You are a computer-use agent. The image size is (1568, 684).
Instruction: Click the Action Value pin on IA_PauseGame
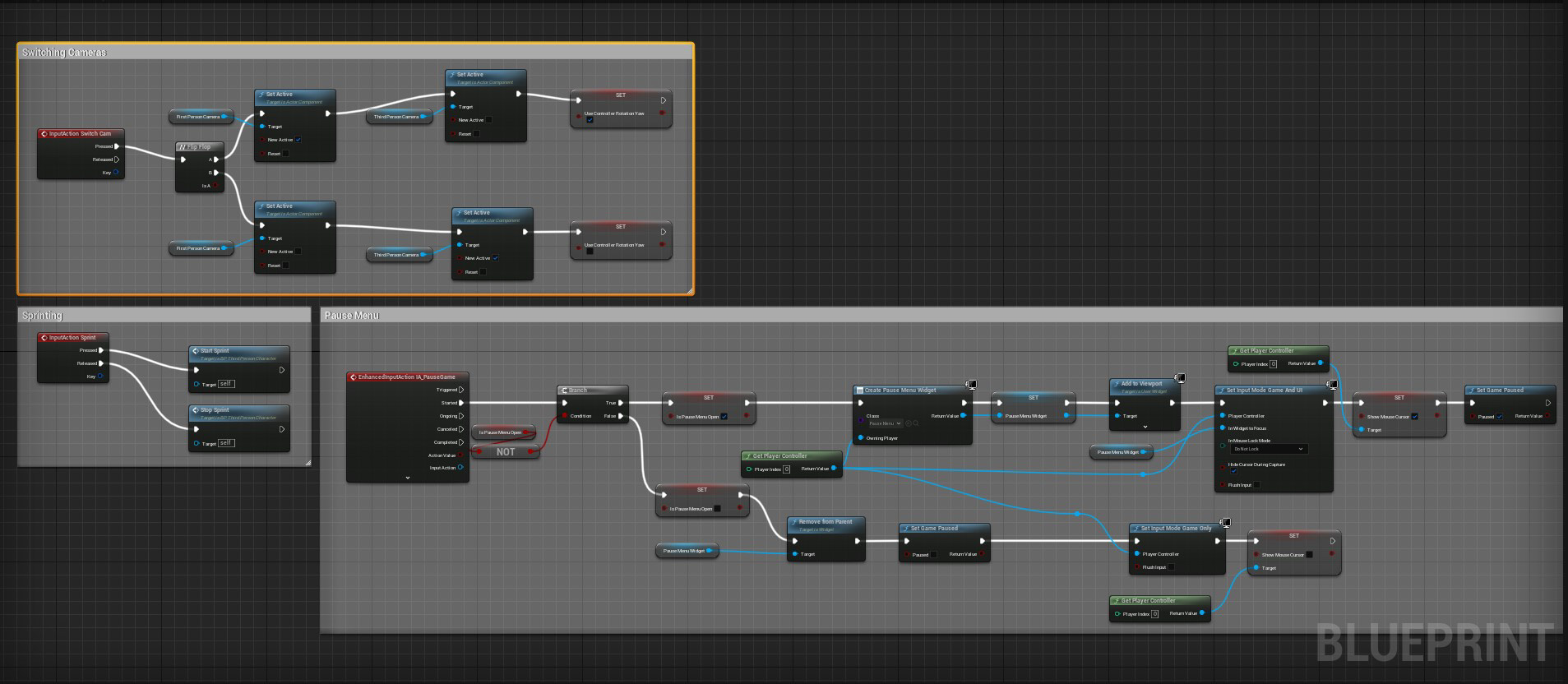pos(460,455)
